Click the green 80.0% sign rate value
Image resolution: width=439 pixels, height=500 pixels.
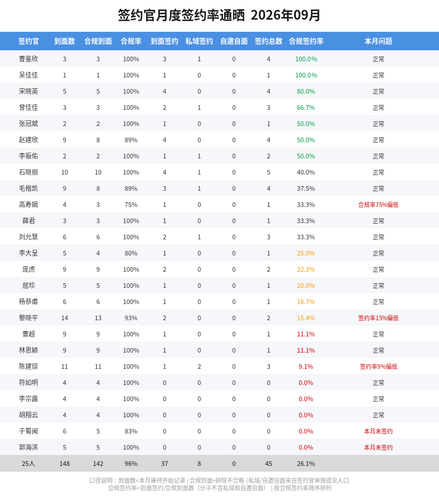click(x=306, y=91)
